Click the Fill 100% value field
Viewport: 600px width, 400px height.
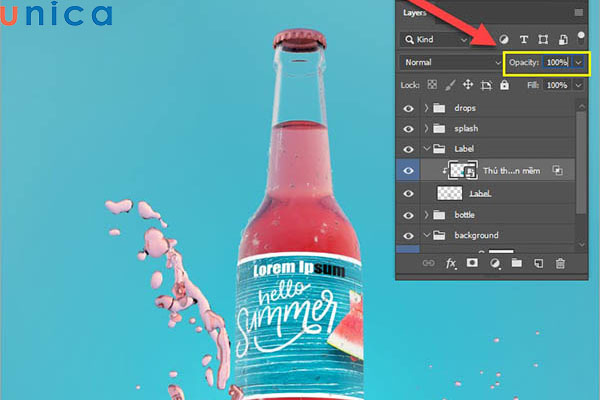click(x=557, y=85)
